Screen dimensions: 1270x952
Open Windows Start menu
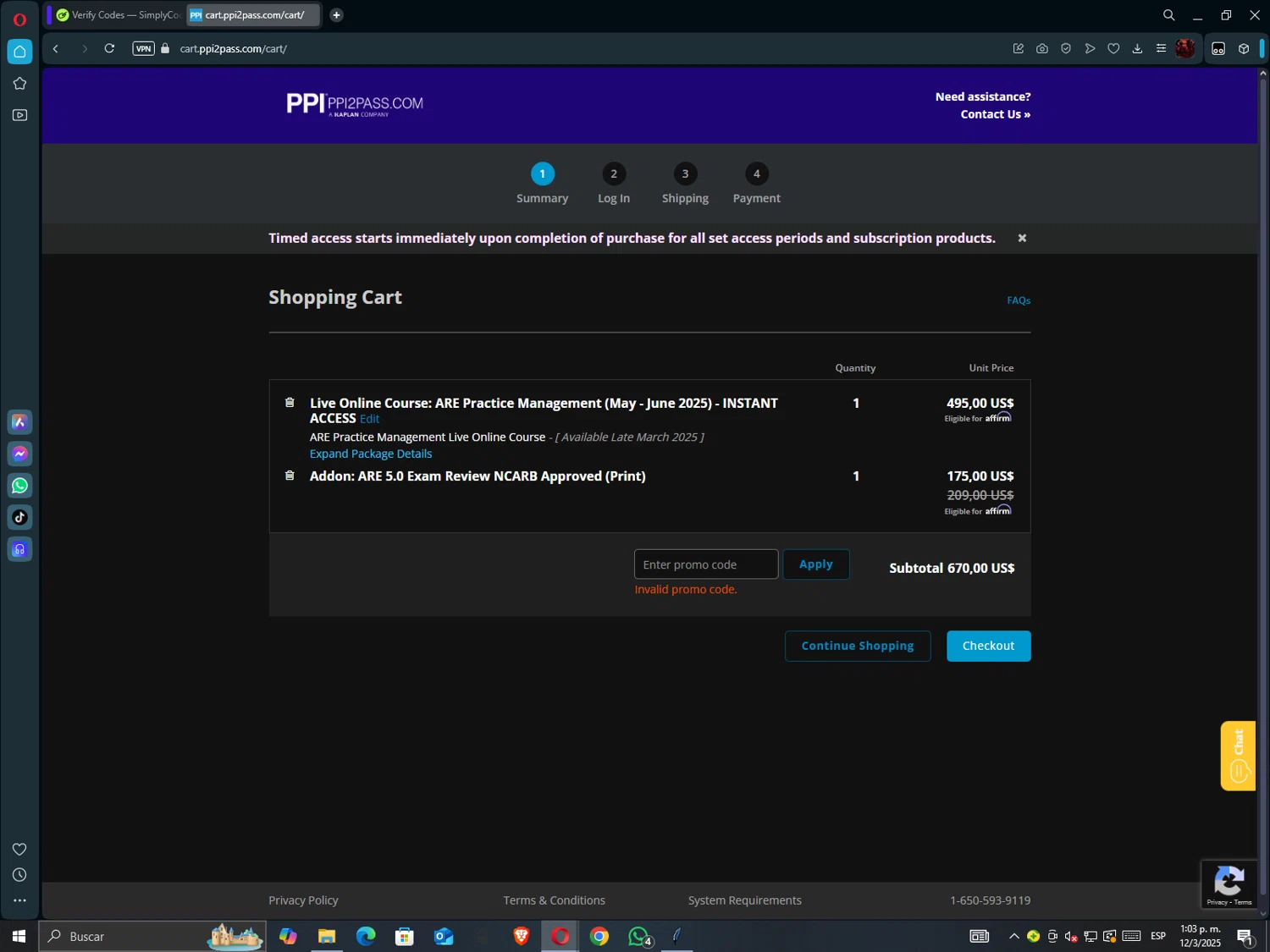point(19,937)
